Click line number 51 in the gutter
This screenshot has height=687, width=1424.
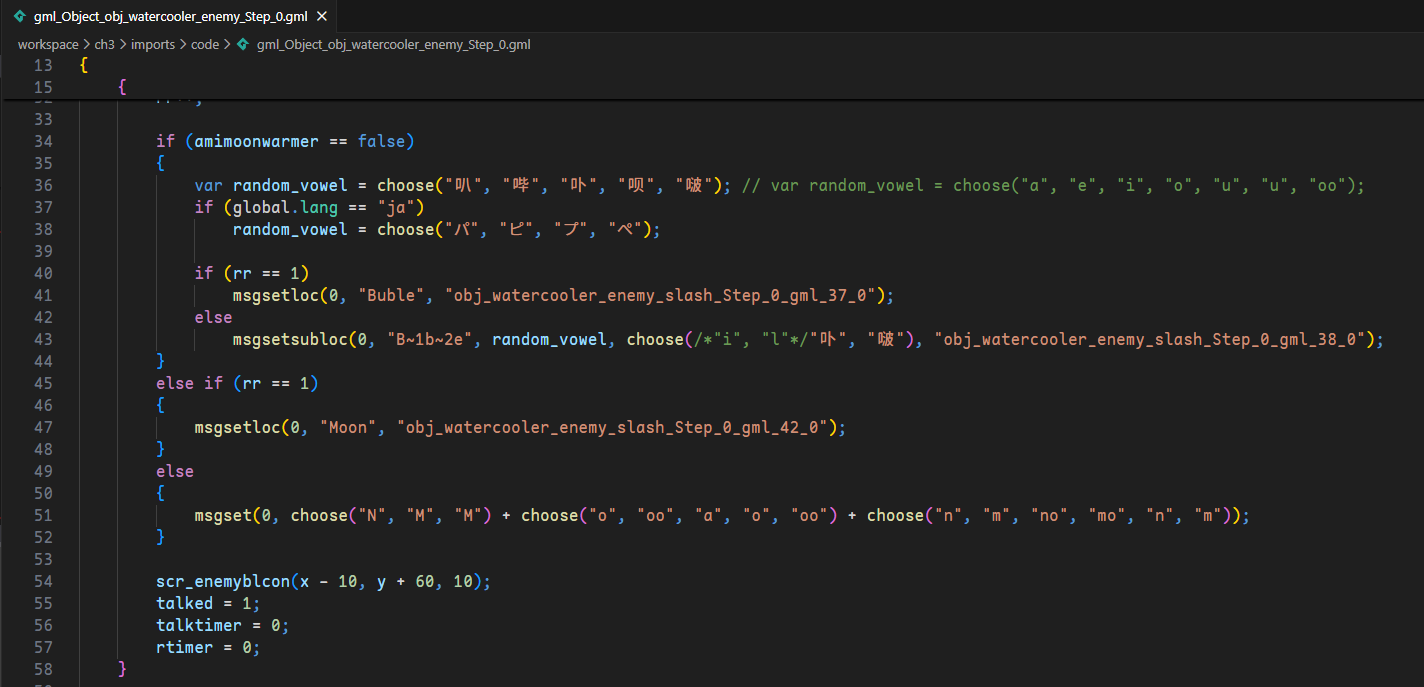point(43,515)
